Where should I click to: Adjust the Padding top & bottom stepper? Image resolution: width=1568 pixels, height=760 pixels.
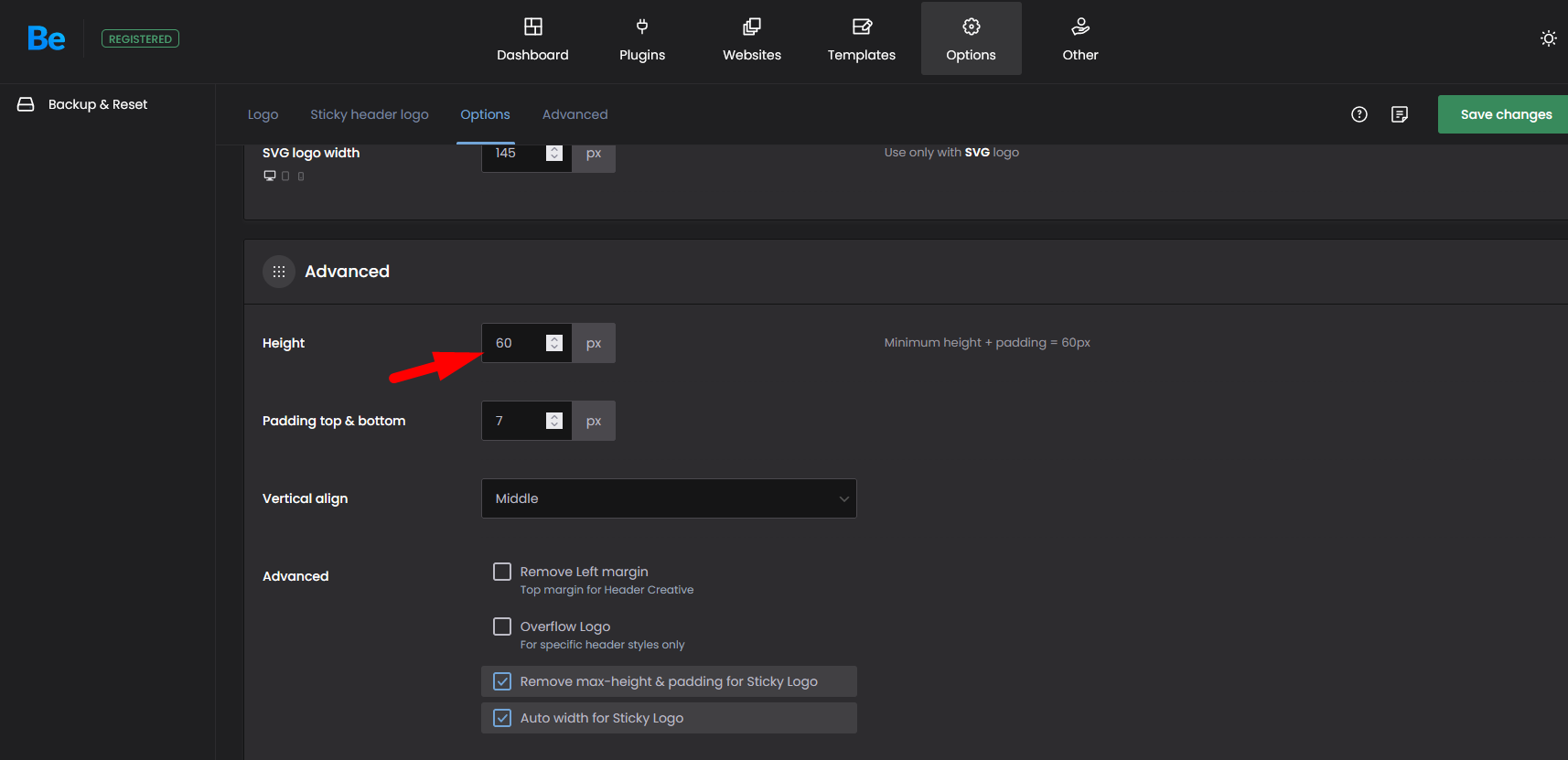[554, 421]
